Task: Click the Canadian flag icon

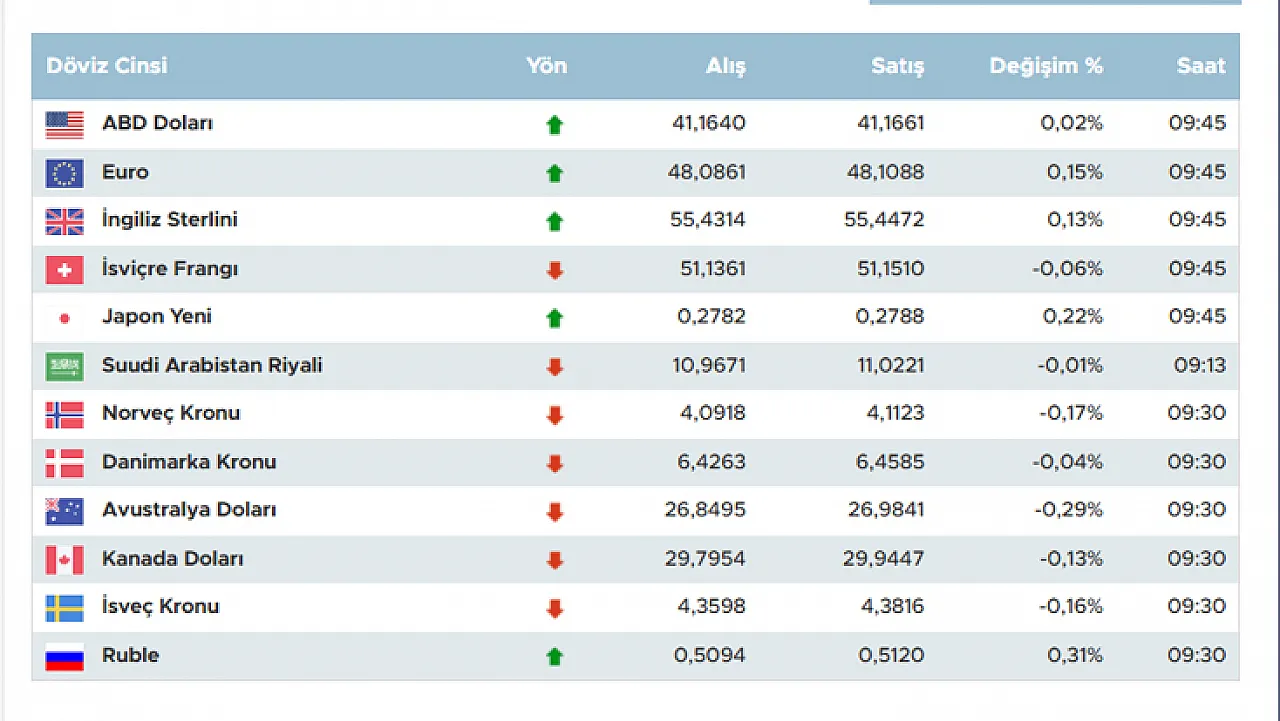Action: click(x=64, y=560)
